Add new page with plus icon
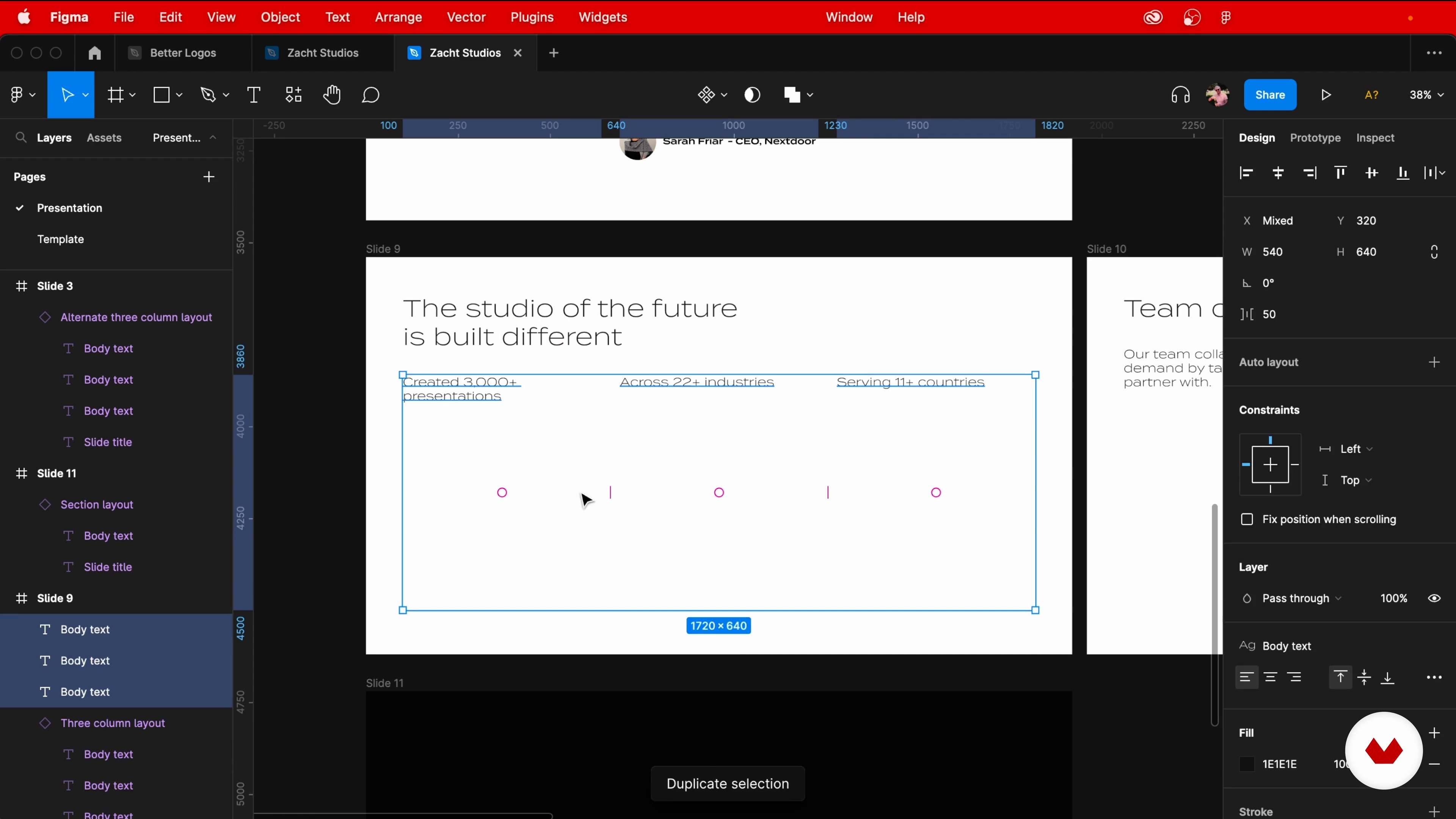1456x819 pixels. pos(209,177)
